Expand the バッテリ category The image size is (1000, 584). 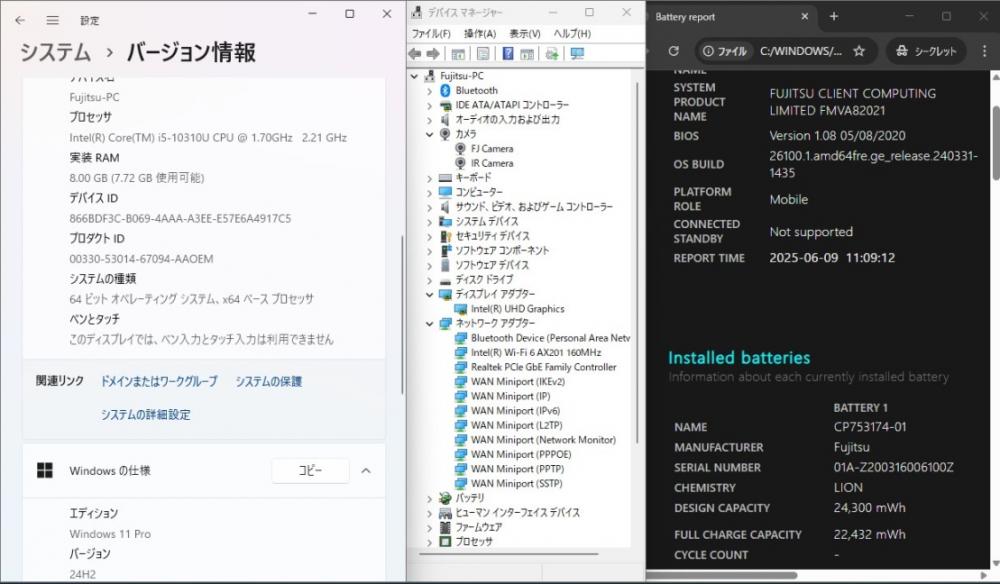429,499
